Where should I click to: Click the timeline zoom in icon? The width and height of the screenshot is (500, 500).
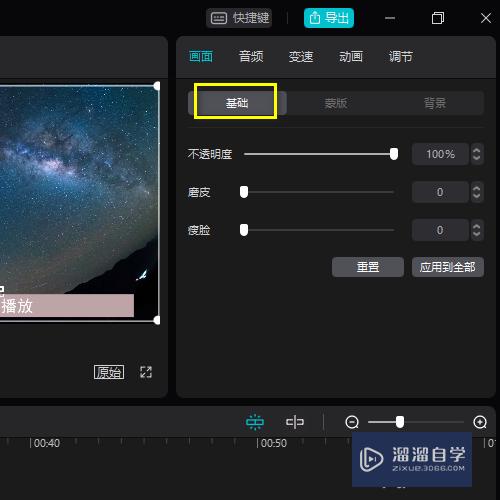point(480,422)
